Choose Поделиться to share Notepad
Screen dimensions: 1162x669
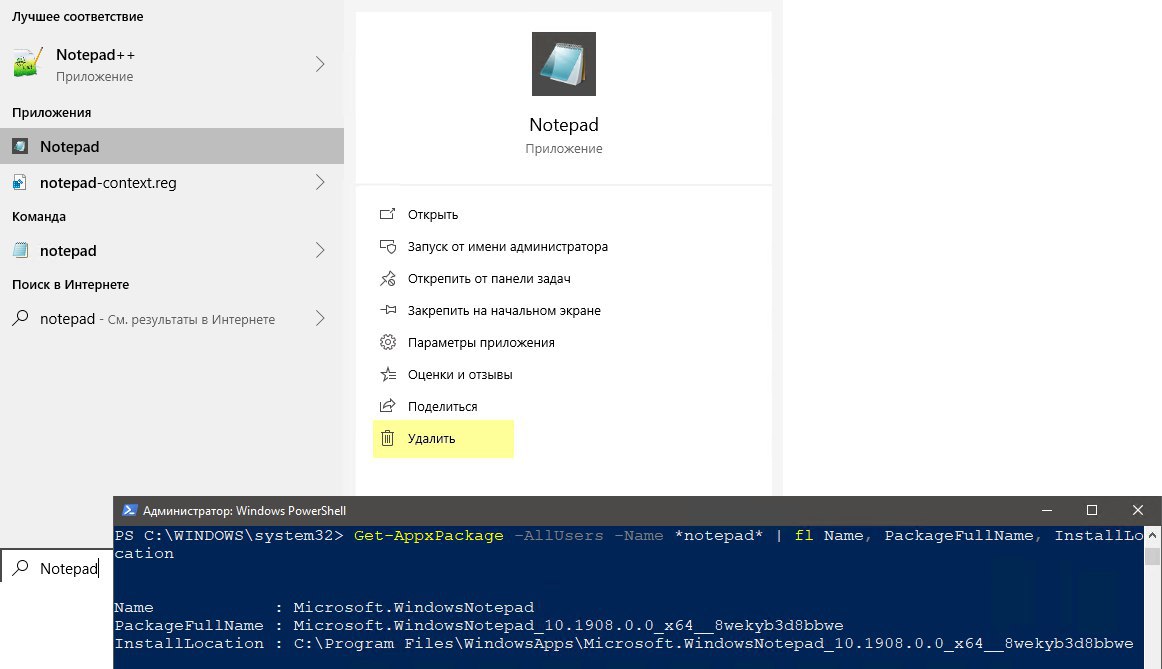tap(442, 406)
